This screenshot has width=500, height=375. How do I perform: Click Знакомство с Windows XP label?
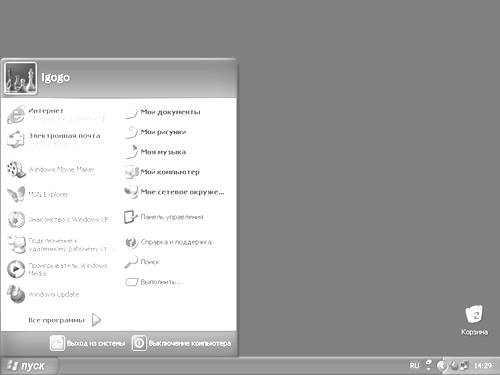pyautogui.click(x=68, y=220)
